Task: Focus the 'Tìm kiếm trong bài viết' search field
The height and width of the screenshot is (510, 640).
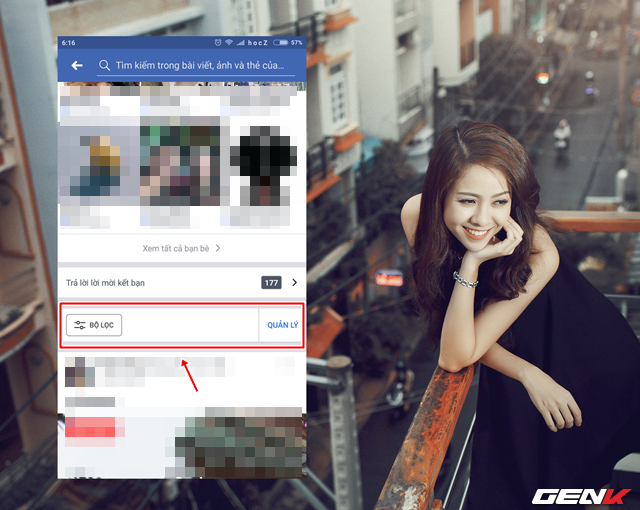Action: click(x=196, y=66)
